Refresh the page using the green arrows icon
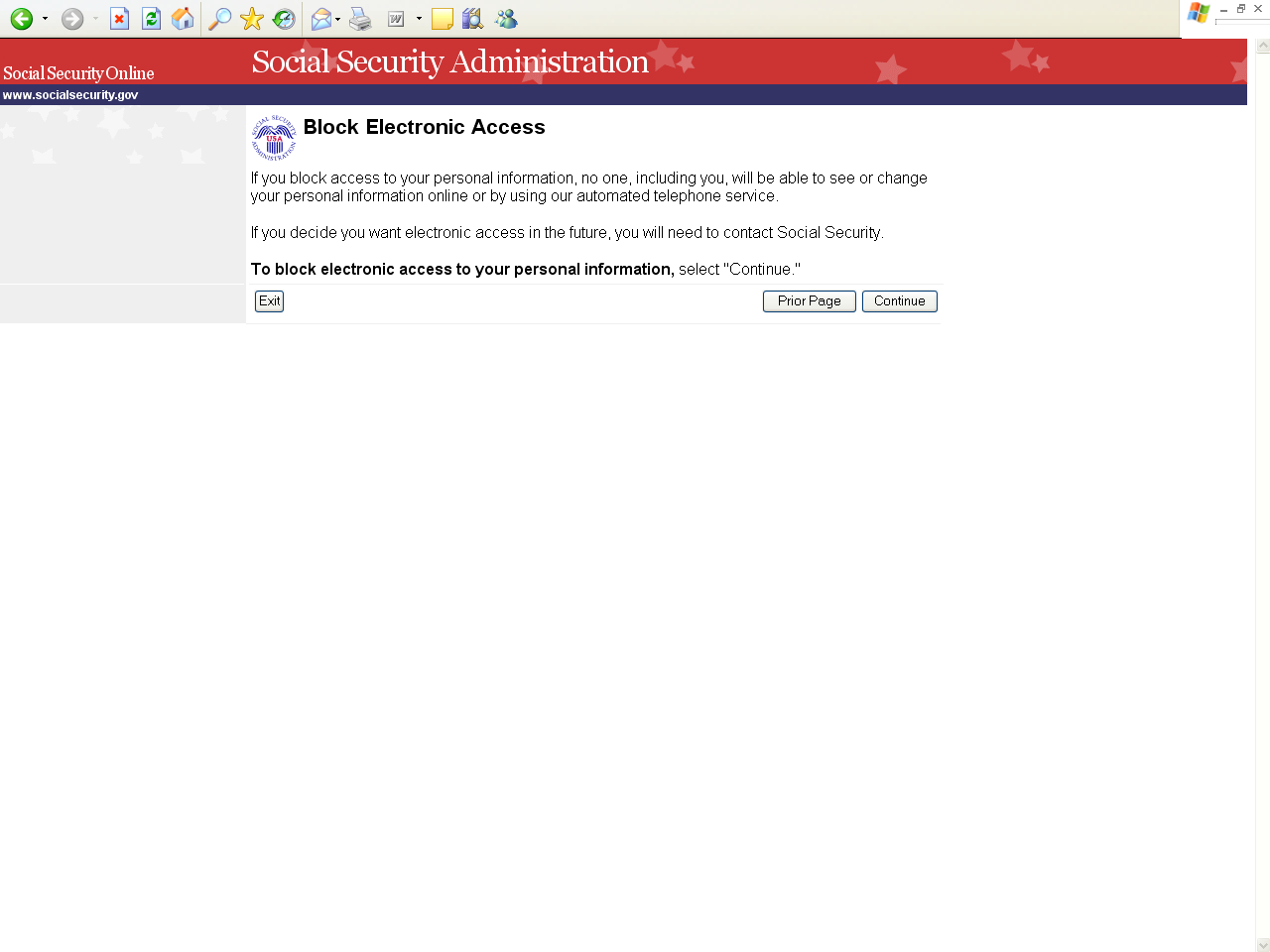Screen dimensions: 1270x952 click(x=151, y=19)
